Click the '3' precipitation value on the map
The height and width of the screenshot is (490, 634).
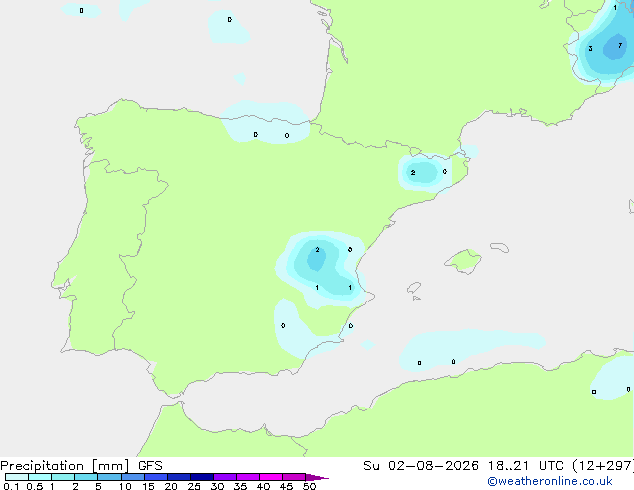coord(590,49)
